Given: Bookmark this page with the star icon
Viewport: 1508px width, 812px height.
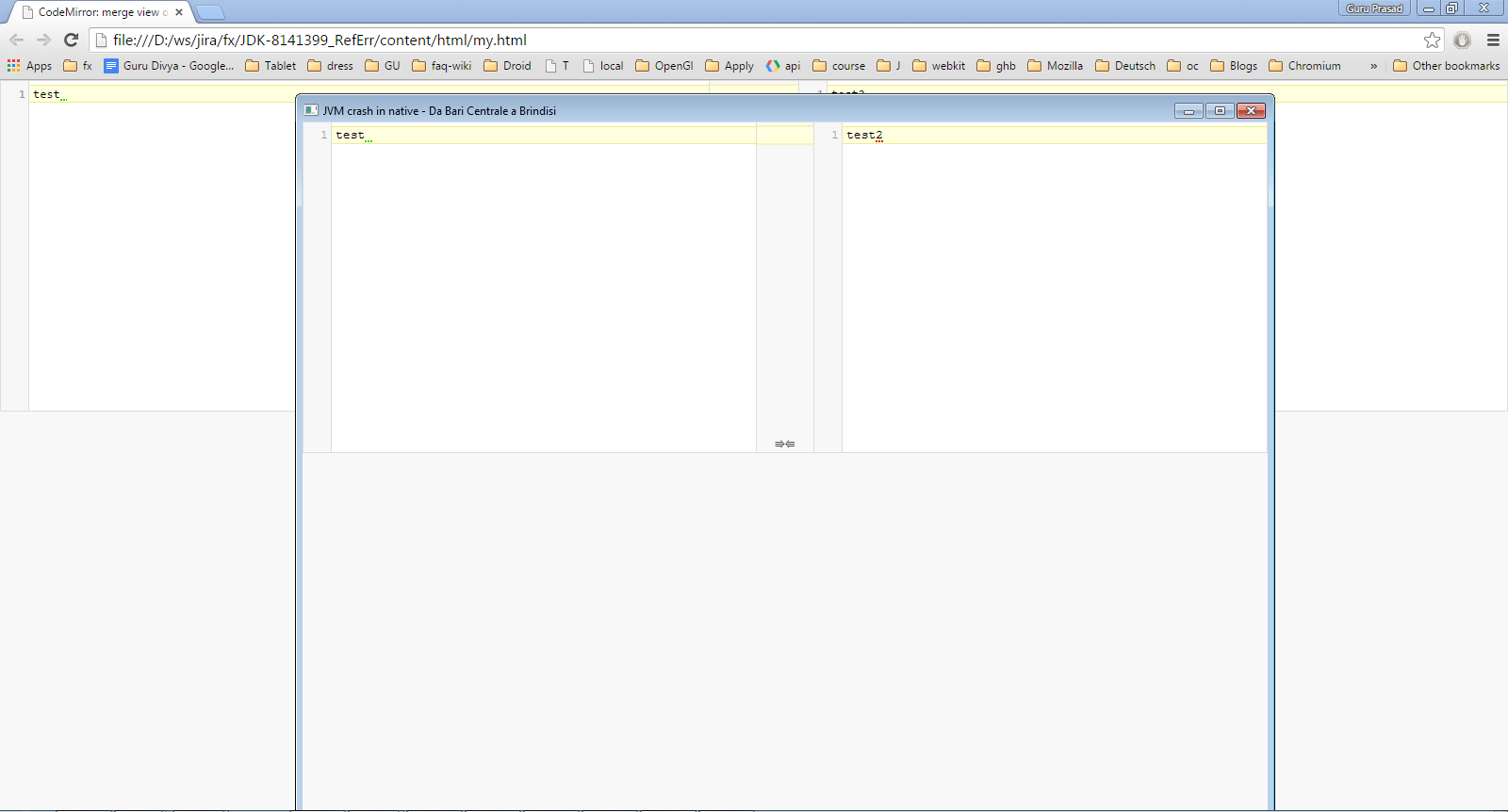Looking at the screenshot, I should (x=1432, y=40).
